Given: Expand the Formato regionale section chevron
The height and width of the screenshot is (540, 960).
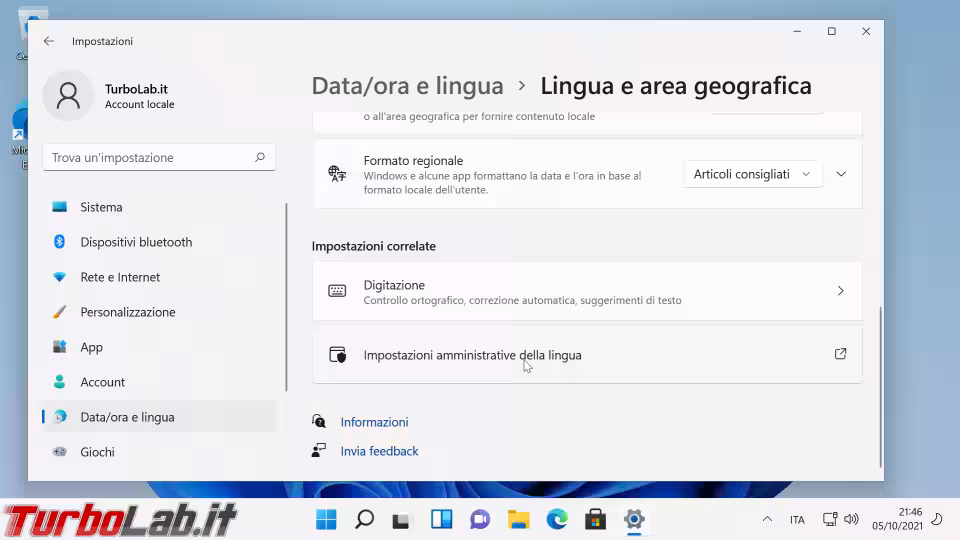Looking at the screenshot, I should click(841, 174).
